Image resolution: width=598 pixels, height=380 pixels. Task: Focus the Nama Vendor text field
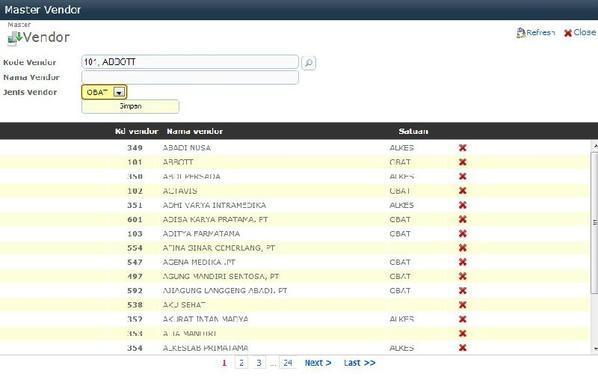[190, 77]
